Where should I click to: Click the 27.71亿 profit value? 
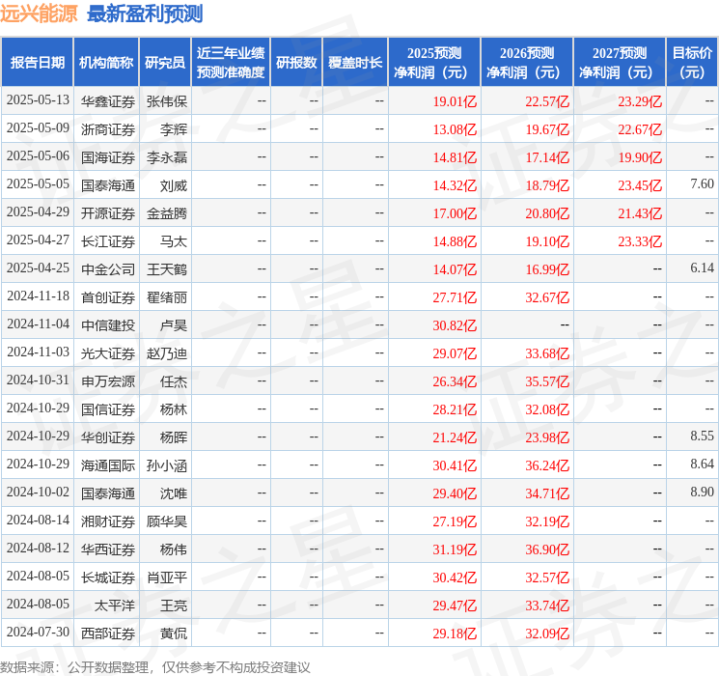click(455, 298)
